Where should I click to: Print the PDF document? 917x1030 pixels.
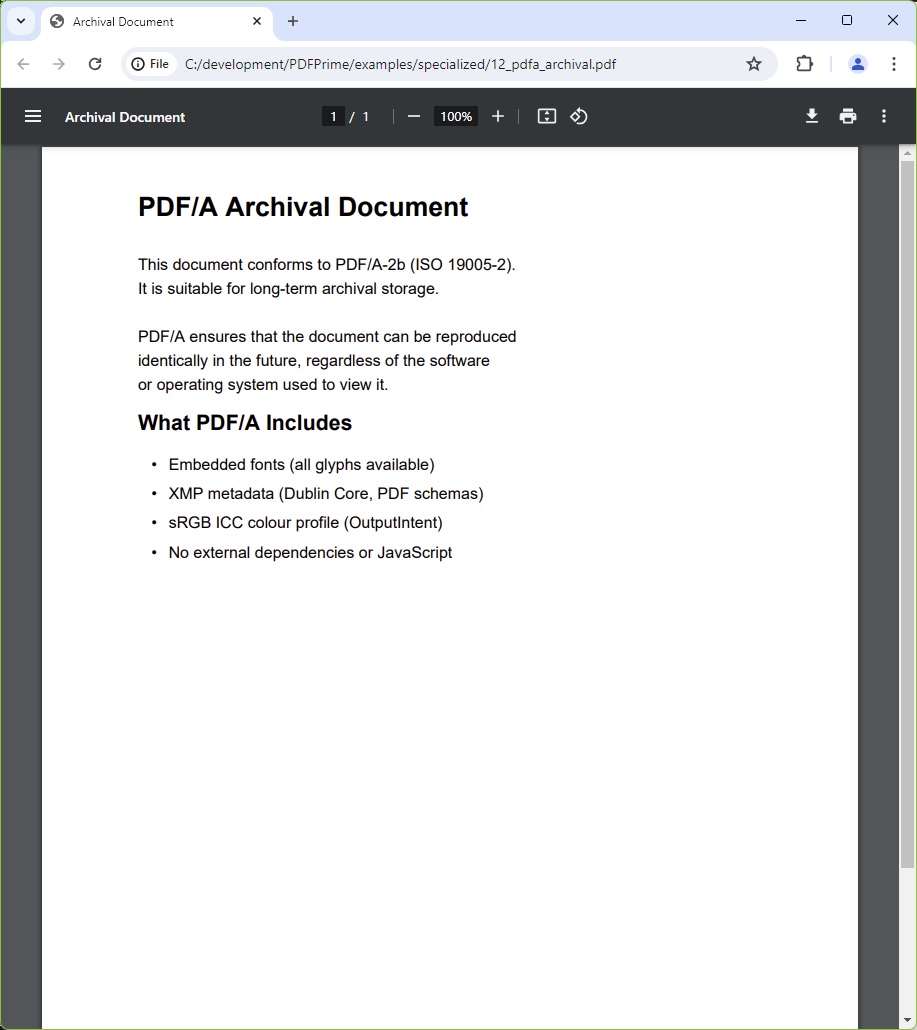847,116
